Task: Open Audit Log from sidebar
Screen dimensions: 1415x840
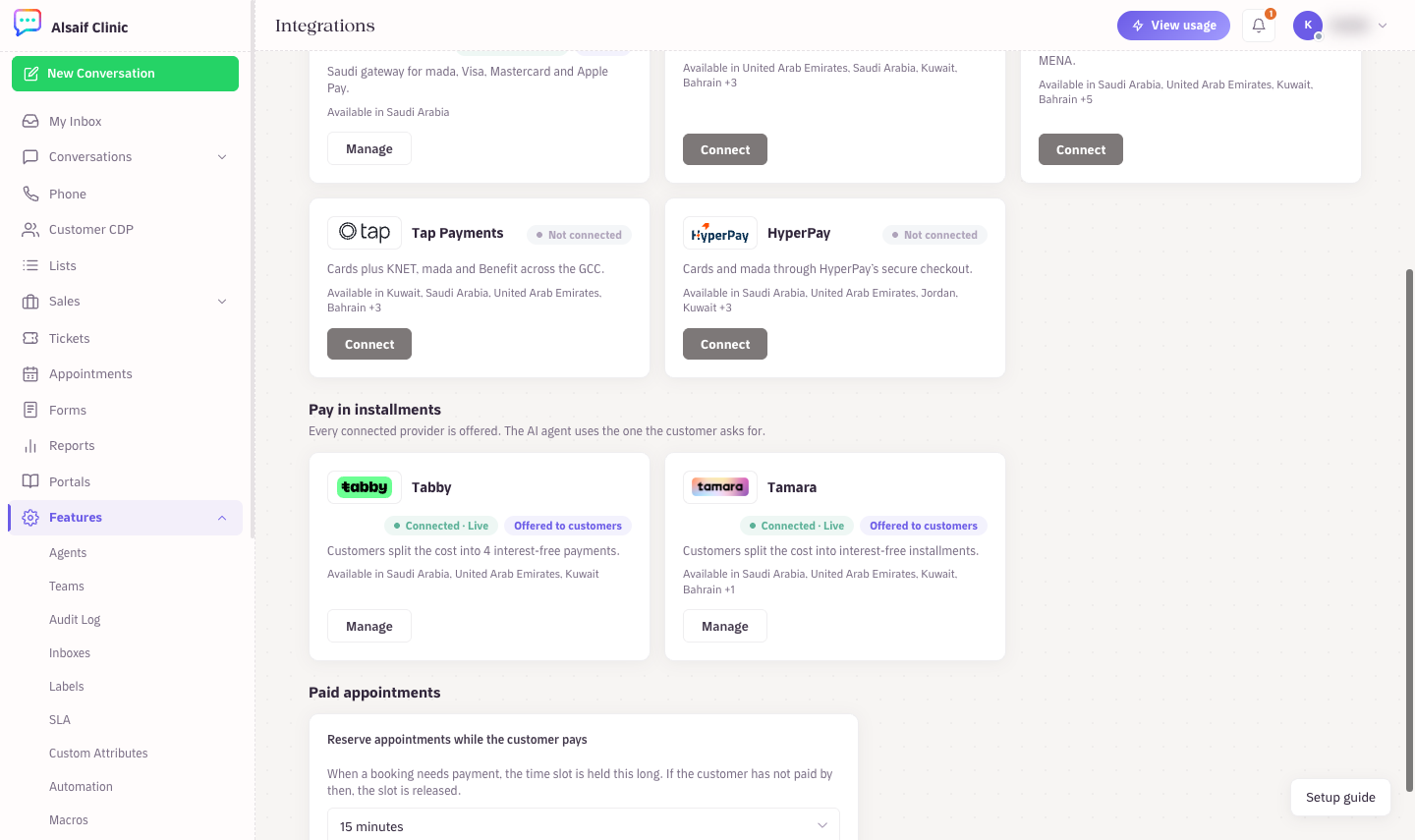Action: click(x=75, y=620)
